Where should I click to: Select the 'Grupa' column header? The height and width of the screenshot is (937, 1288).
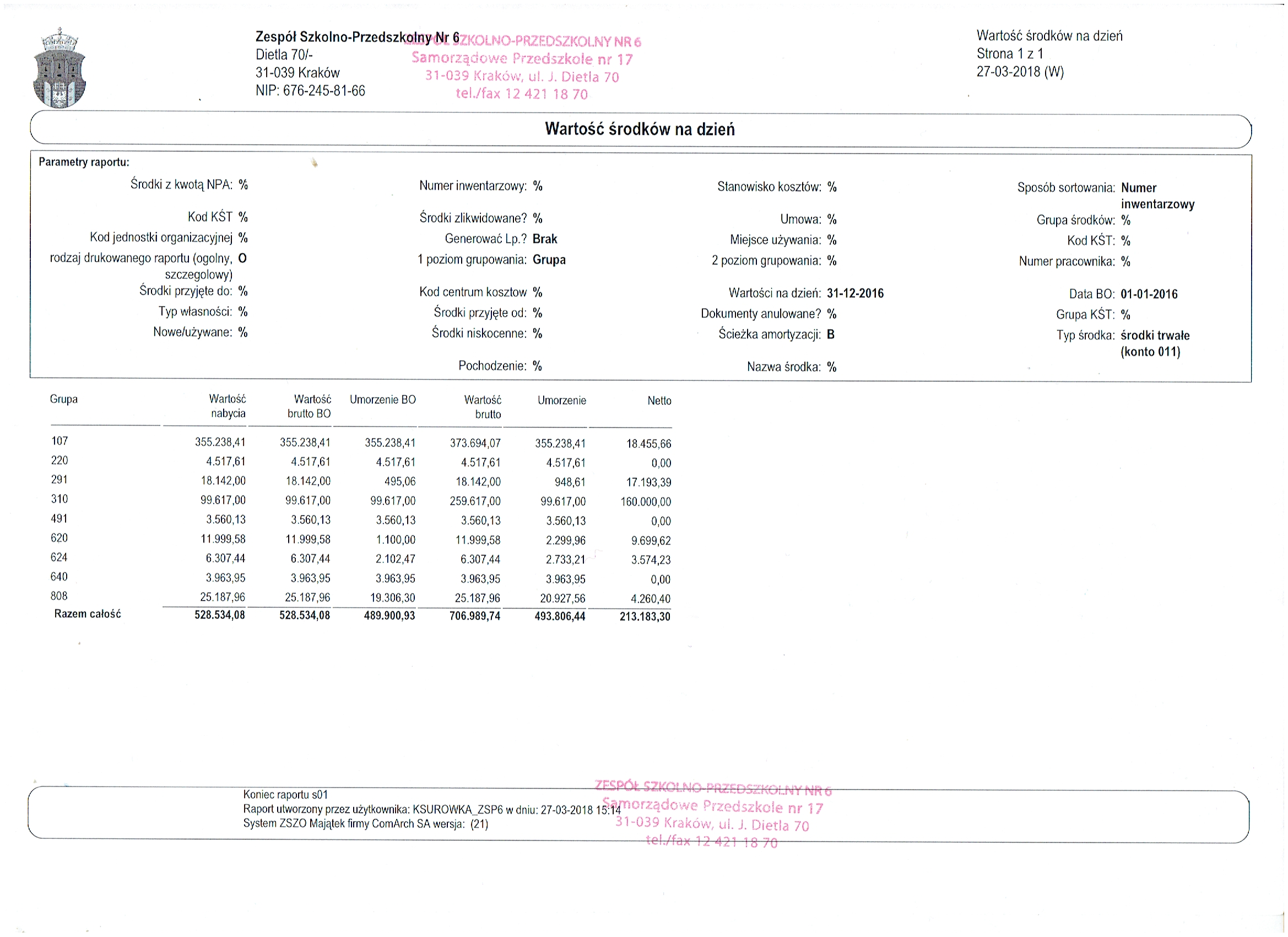(63, 399)
